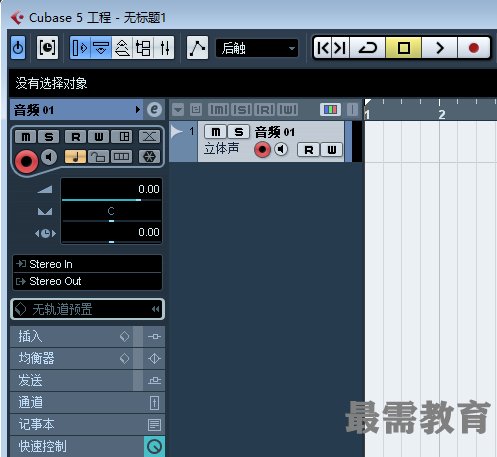Start playback with the Play button
This screenshot has height=457, width=497.
(440, 48)
